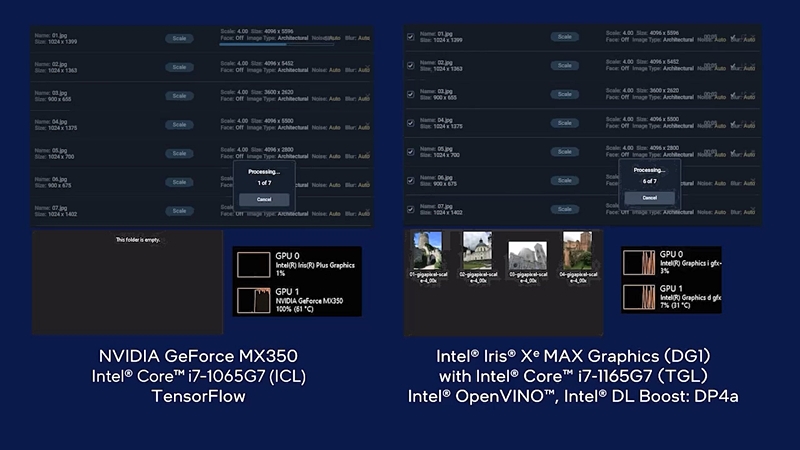Click Scale for 06.jpg in NVIDIA panel

click(x=179, y=182)
